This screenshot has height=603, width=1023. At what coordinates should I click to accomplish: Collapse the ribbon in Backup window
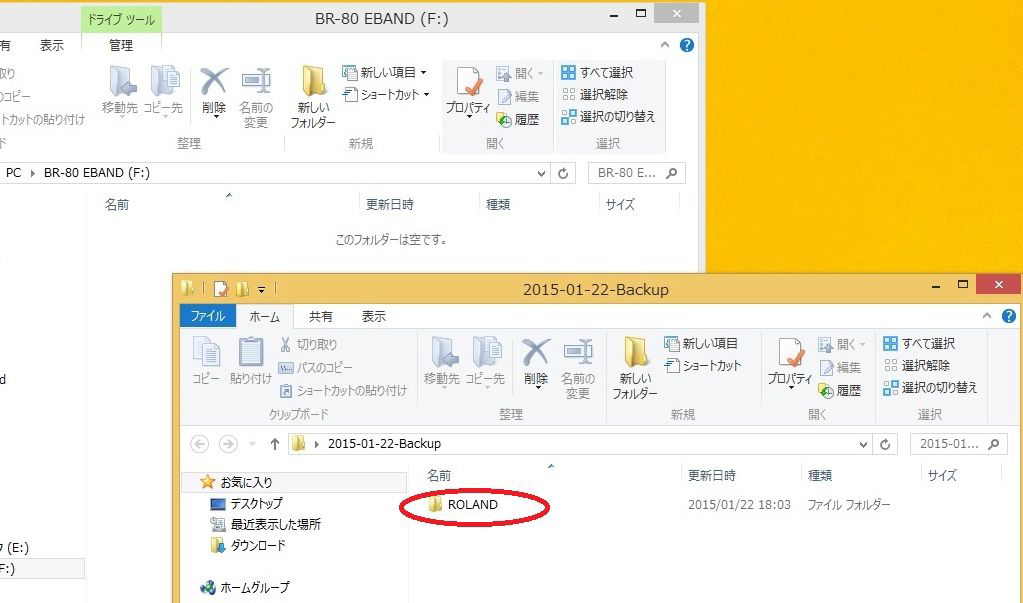pos(986,316)
